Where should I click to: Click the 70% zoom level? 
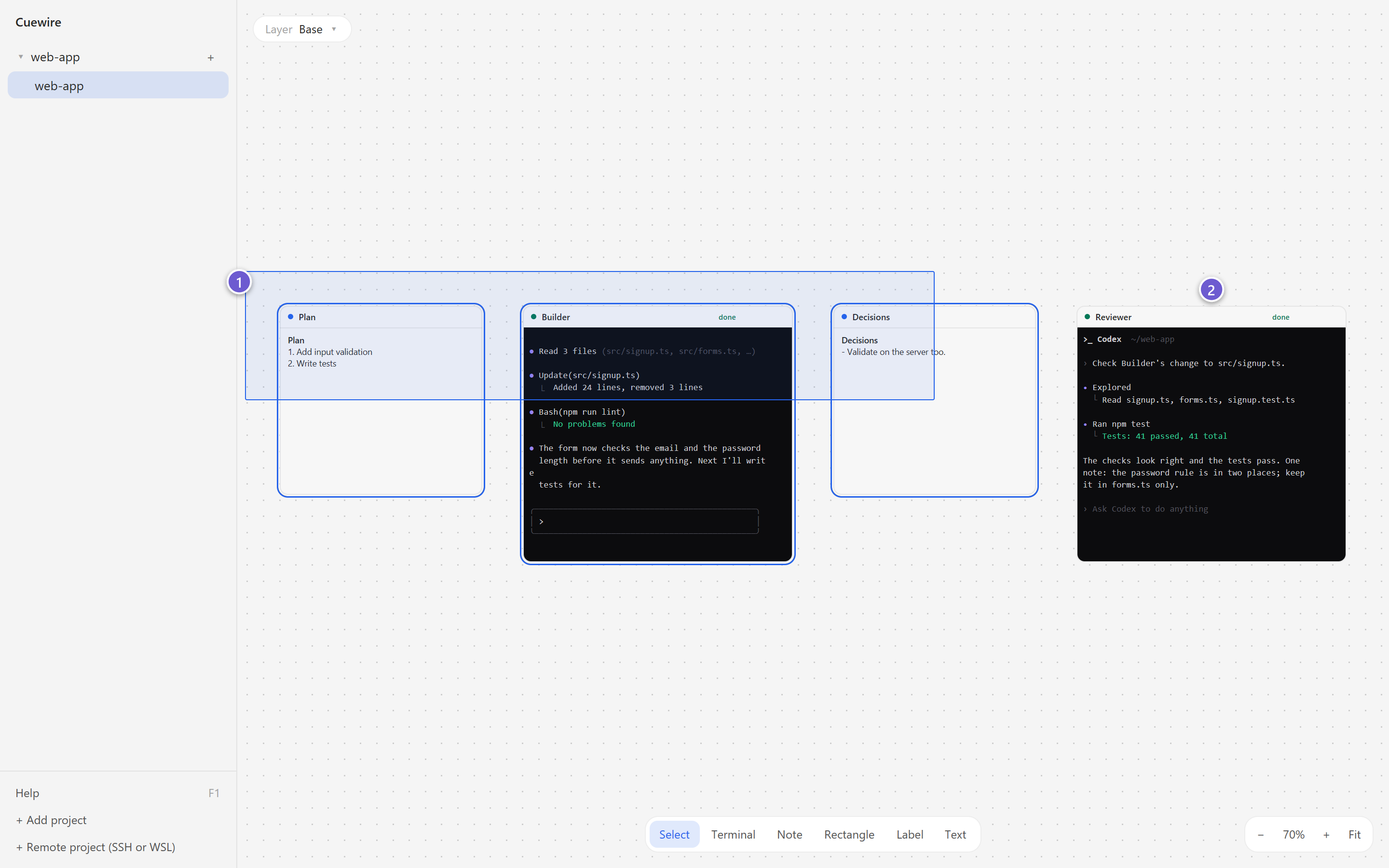1293,834
